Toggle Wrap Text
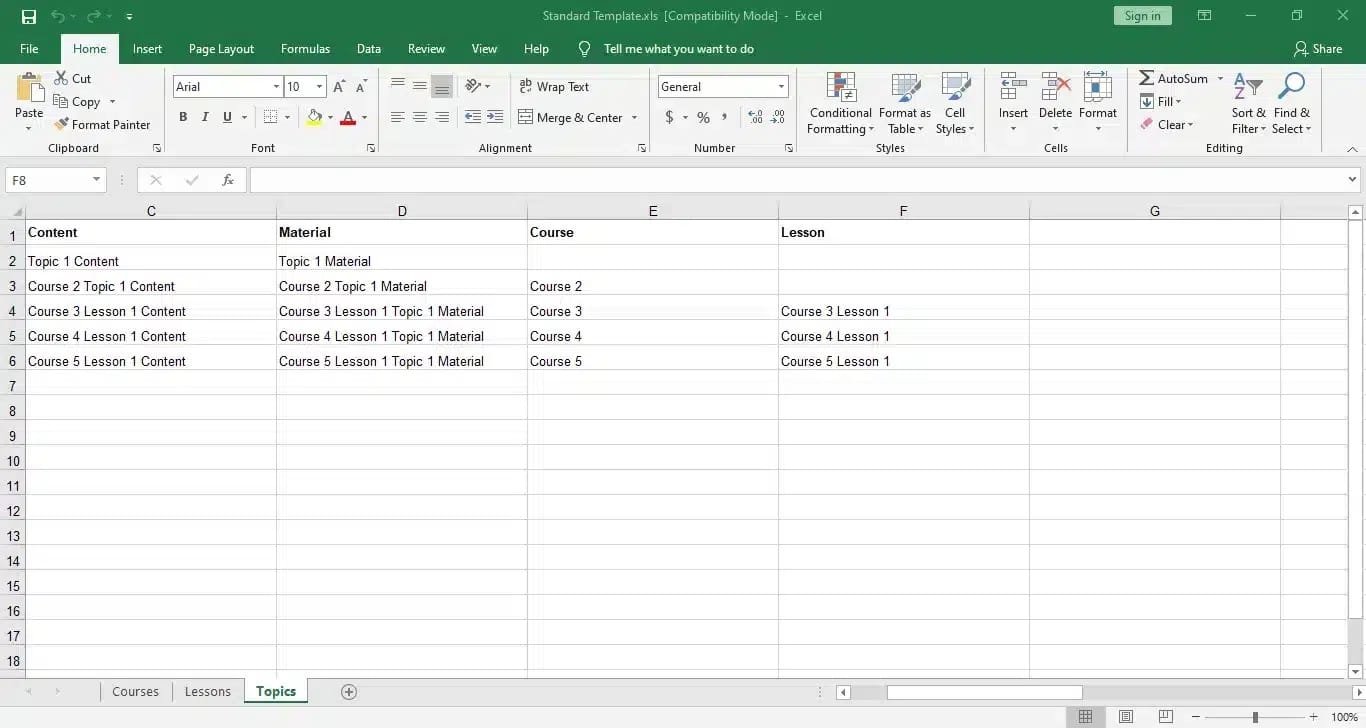The width and height of the screenshot is (1366, 728). (x=554, y=86)
